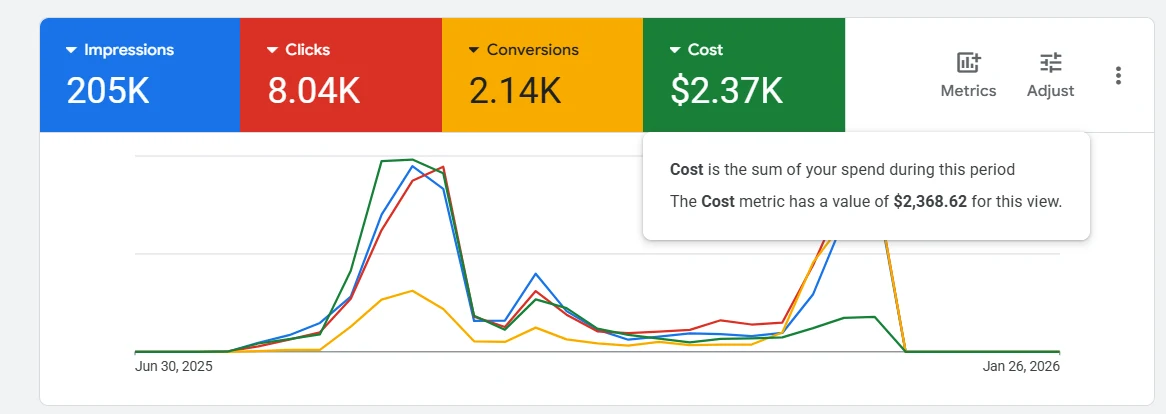Open the three-dot more options menu
1166x414 pixels.
(x=1118, y=75)
